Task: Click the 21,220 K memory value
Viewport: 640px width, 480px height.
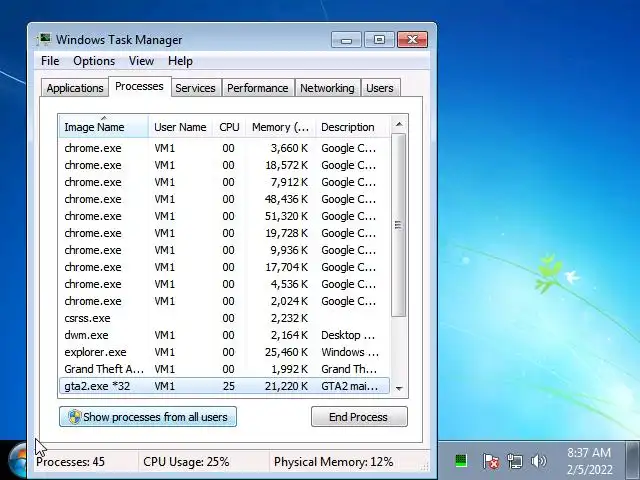Action: coord(286,386)
